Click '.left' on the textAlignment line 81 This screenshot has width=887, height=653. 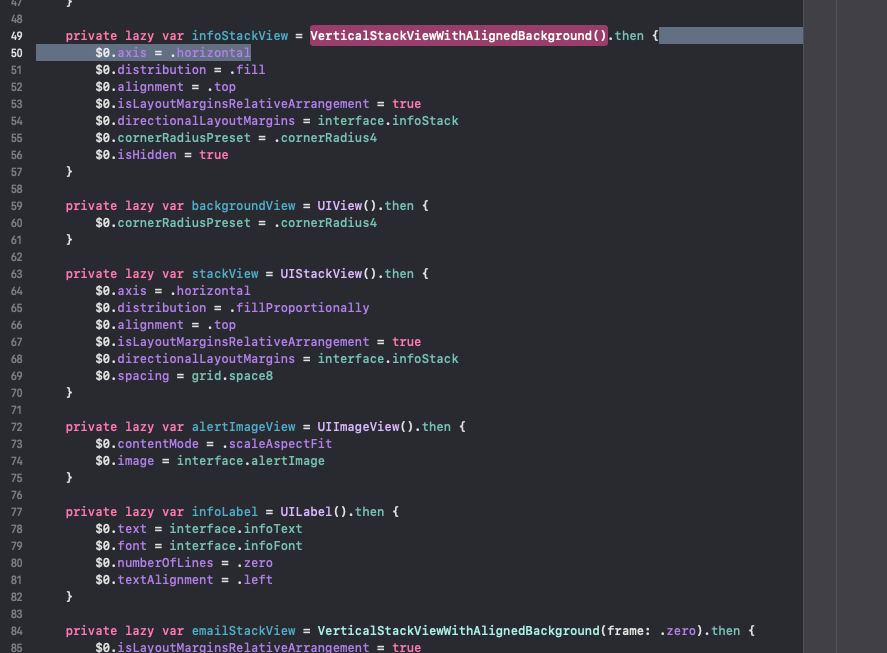click(x=255, y=579)
